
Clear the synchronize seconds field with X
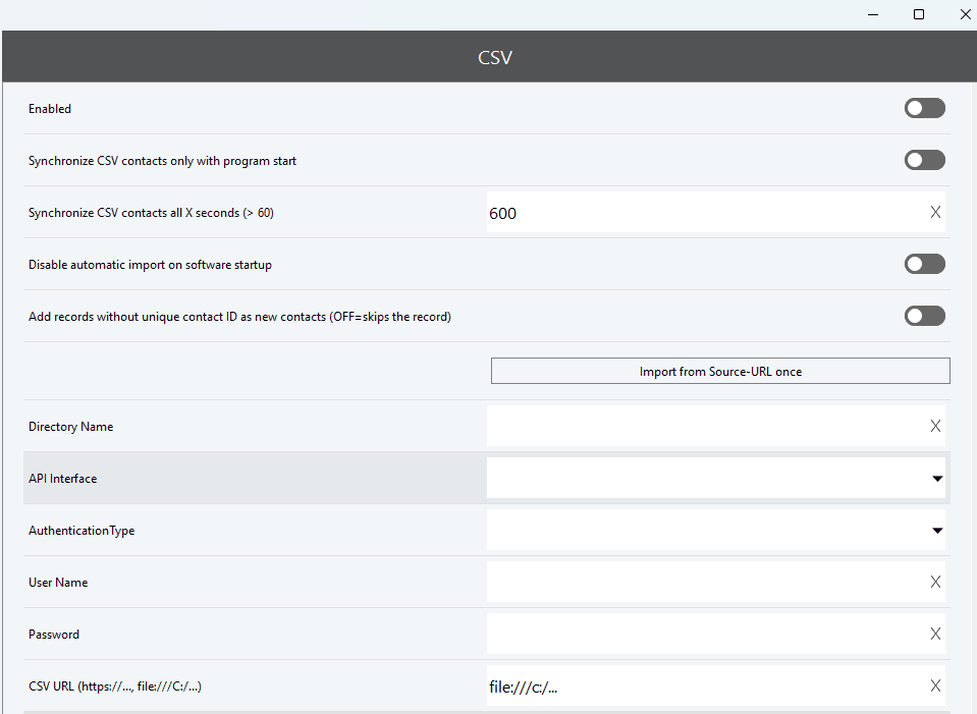pos(935,212)
